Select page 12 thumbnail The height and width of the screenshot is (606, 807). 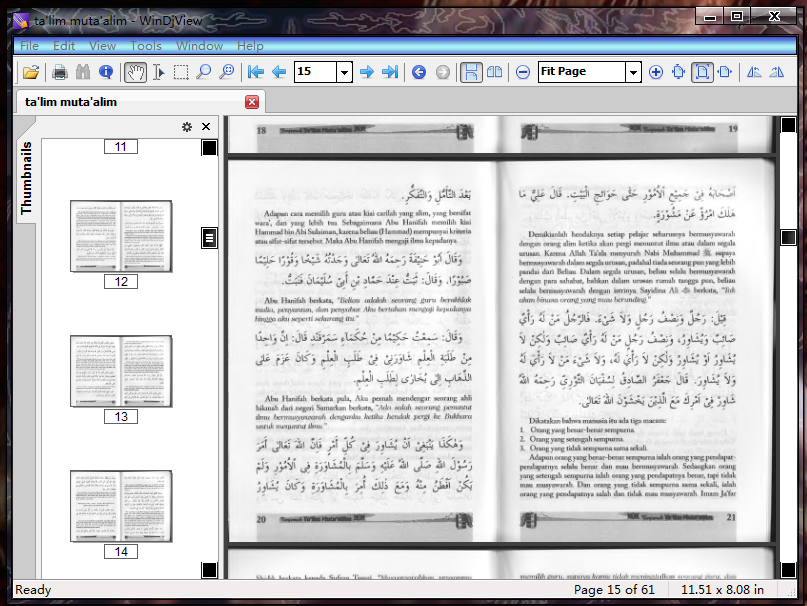coord(121,236)
